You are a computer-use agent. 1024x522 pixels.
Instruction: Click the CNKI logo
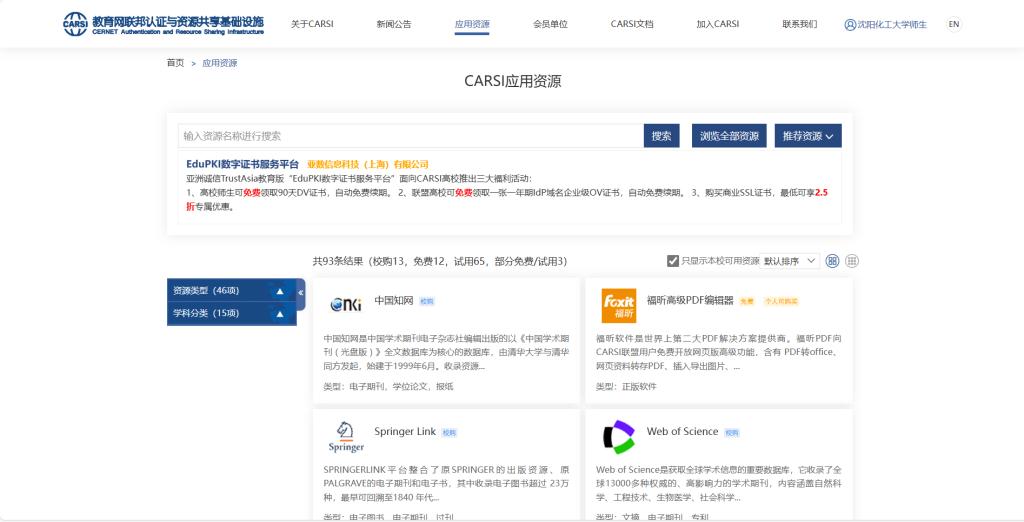[x=345, y=304]
